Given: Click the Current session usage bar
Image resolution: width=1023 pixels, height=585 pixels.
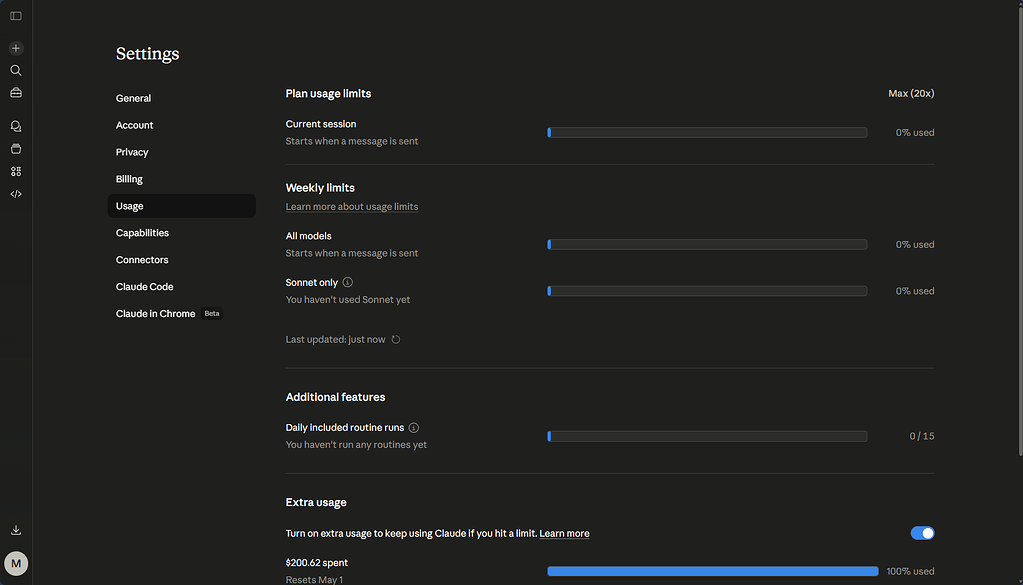Looking at the screenshot, I should coord(707,132).
